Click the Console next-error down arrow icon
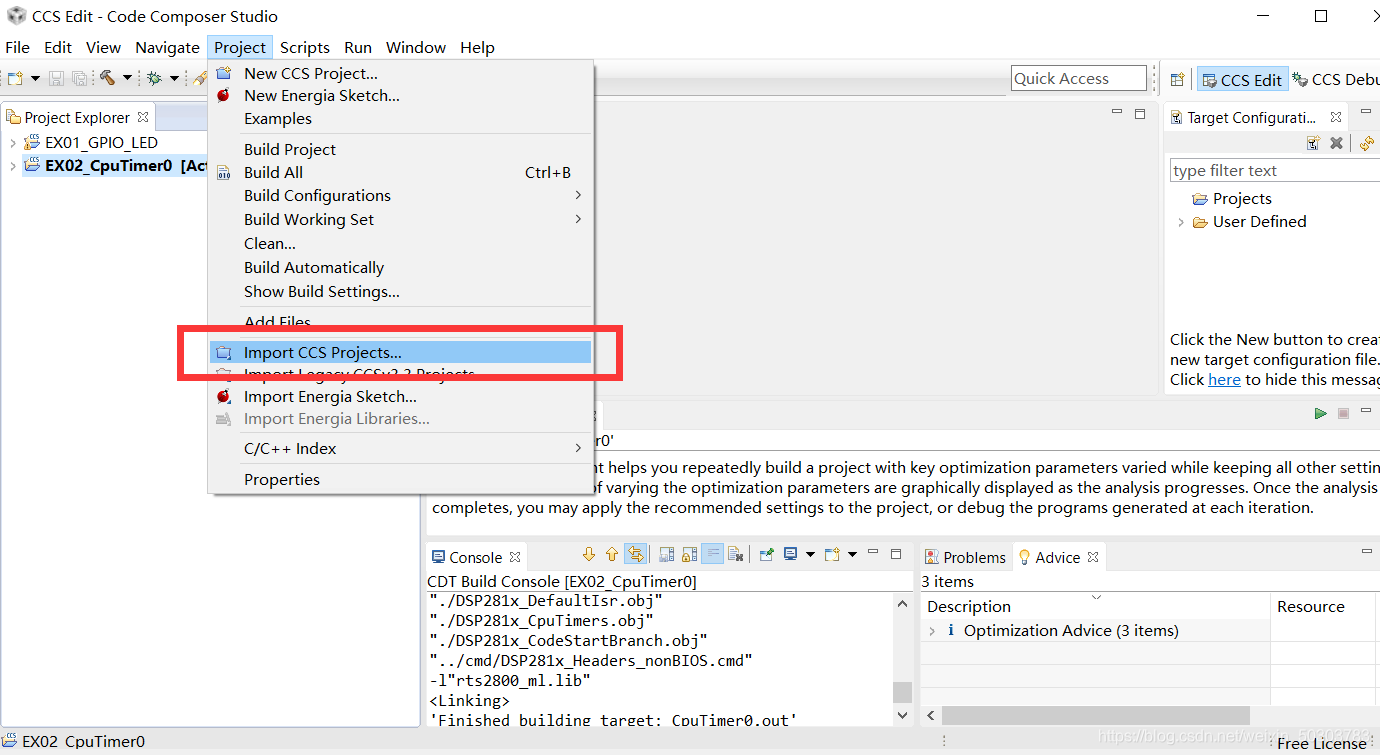Screen dimensions: 1380x755 [588, 554]
